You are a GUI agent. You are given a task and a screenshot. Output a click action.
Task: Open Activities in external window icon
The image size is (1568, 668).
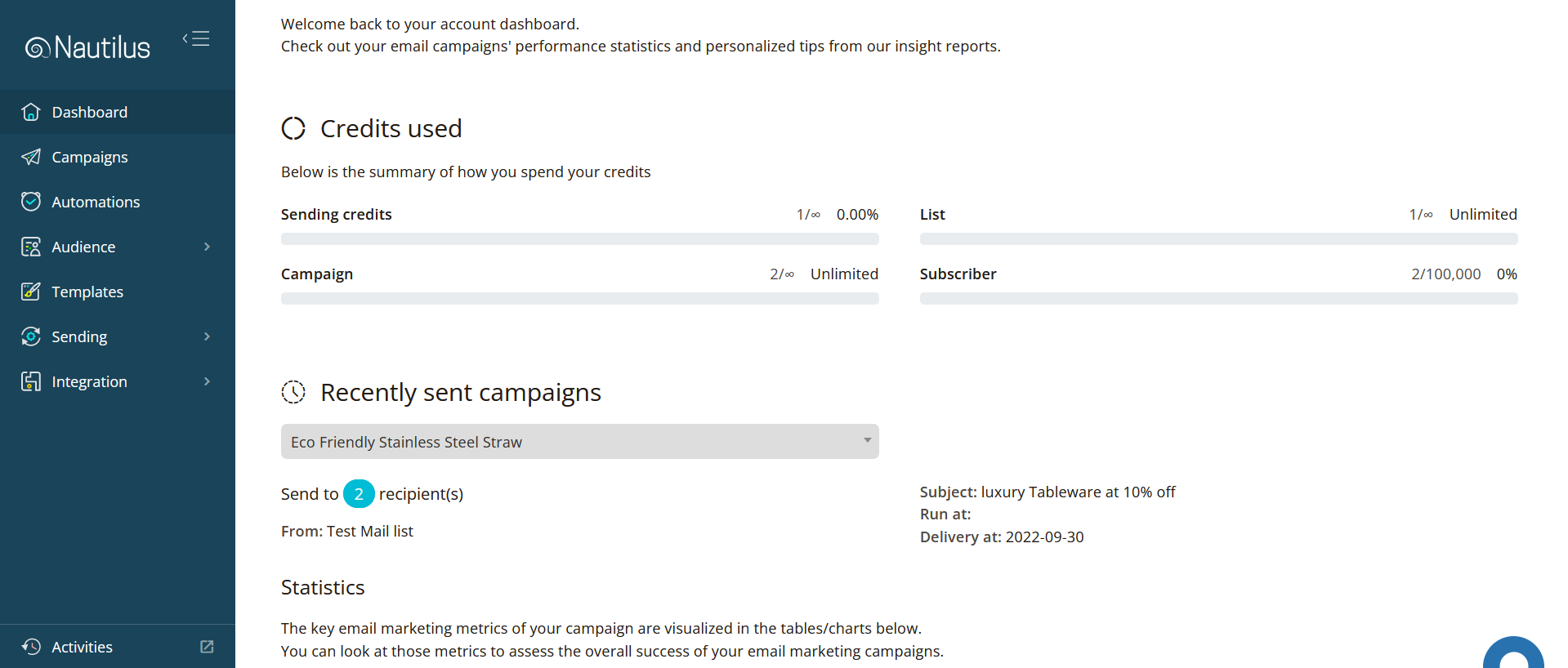point(207,647)
